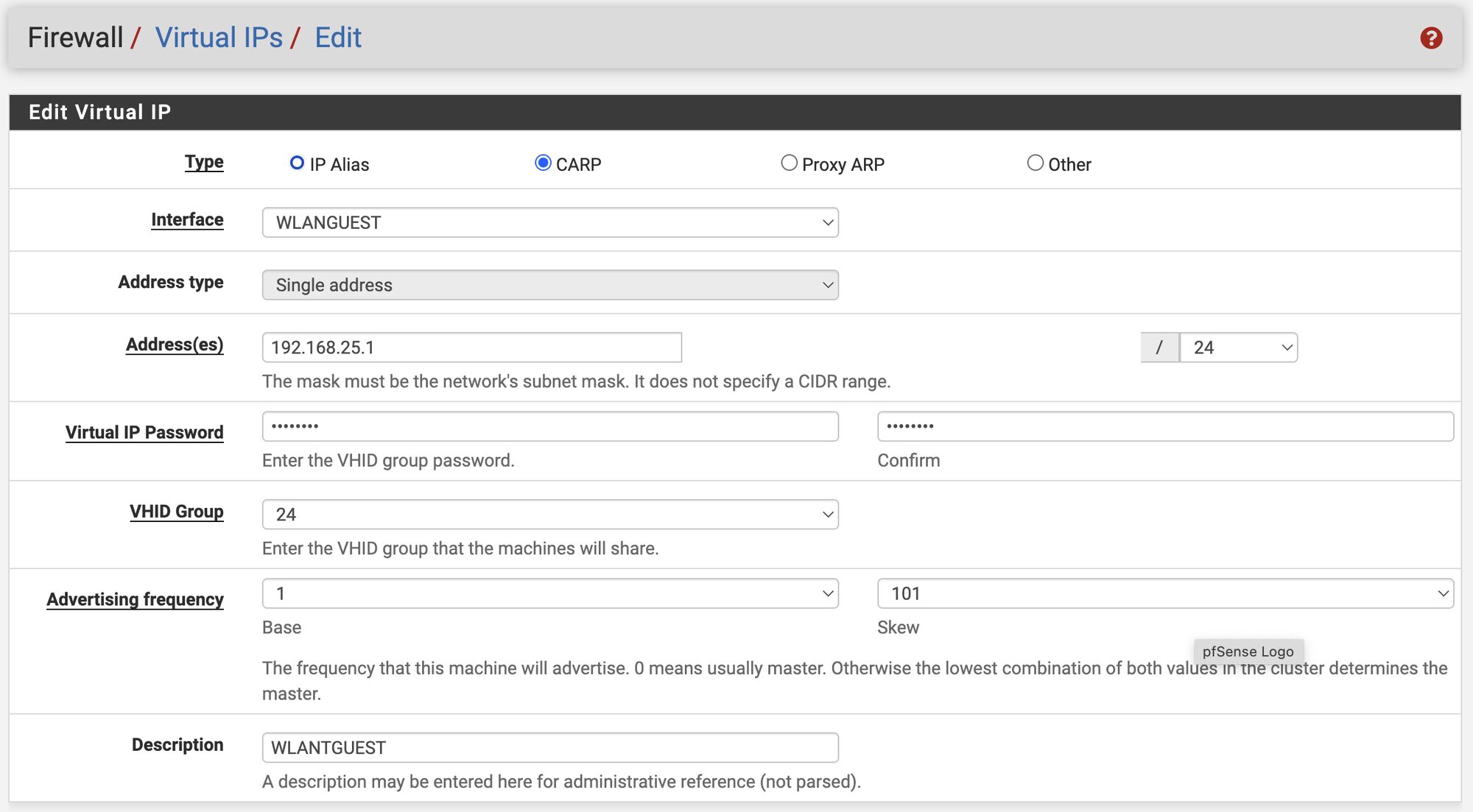Select the Other radio button
This screenshot has height=812, width=1473.
pyautogui.click(x=1036, y=162)
